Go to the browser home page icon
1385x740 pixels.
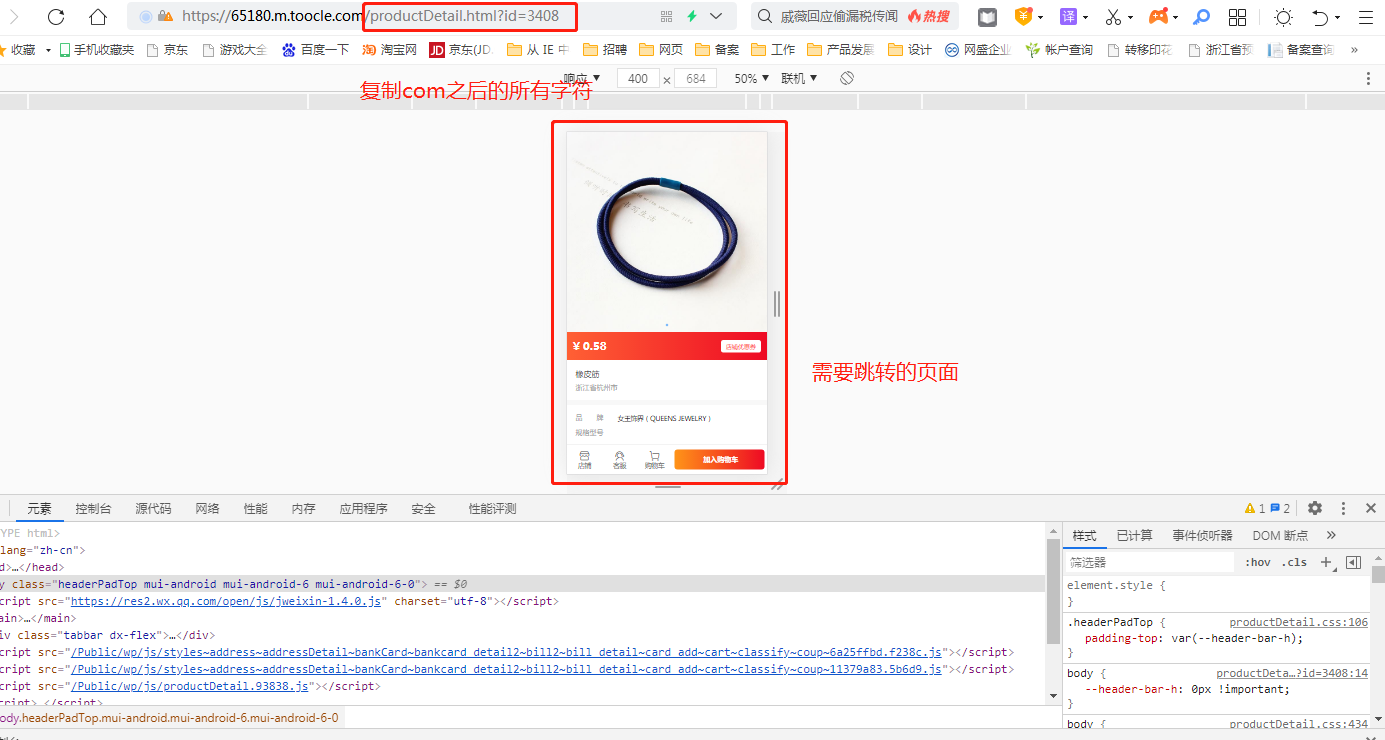pyautogui.click(x=98, y=16)
